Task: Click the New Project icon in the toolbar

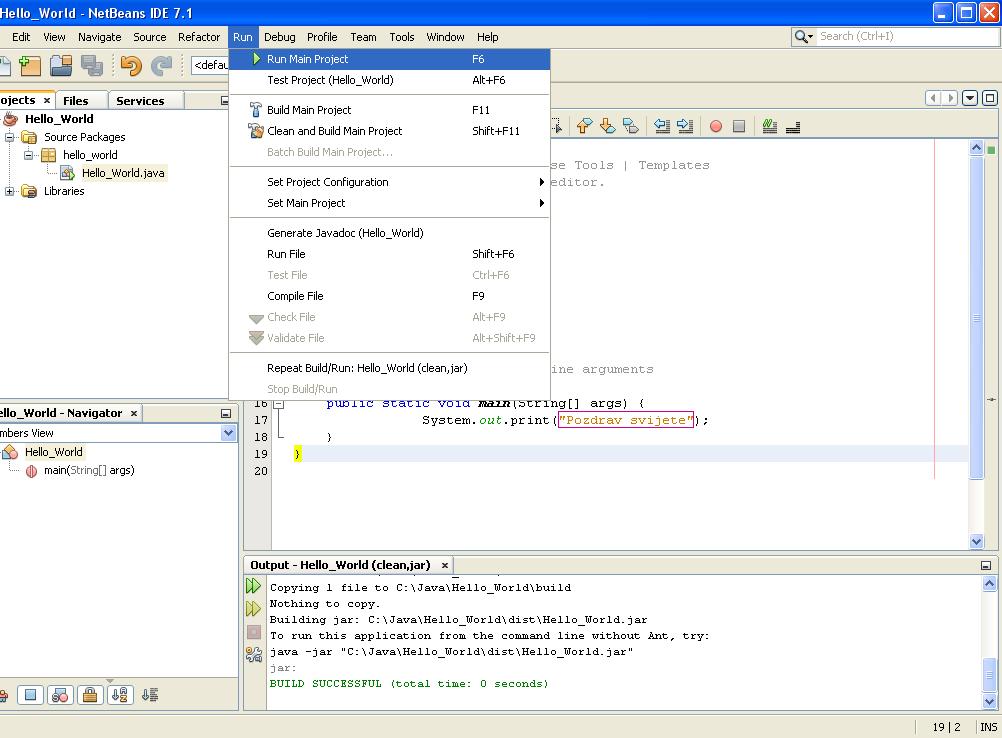Action: 31,66
